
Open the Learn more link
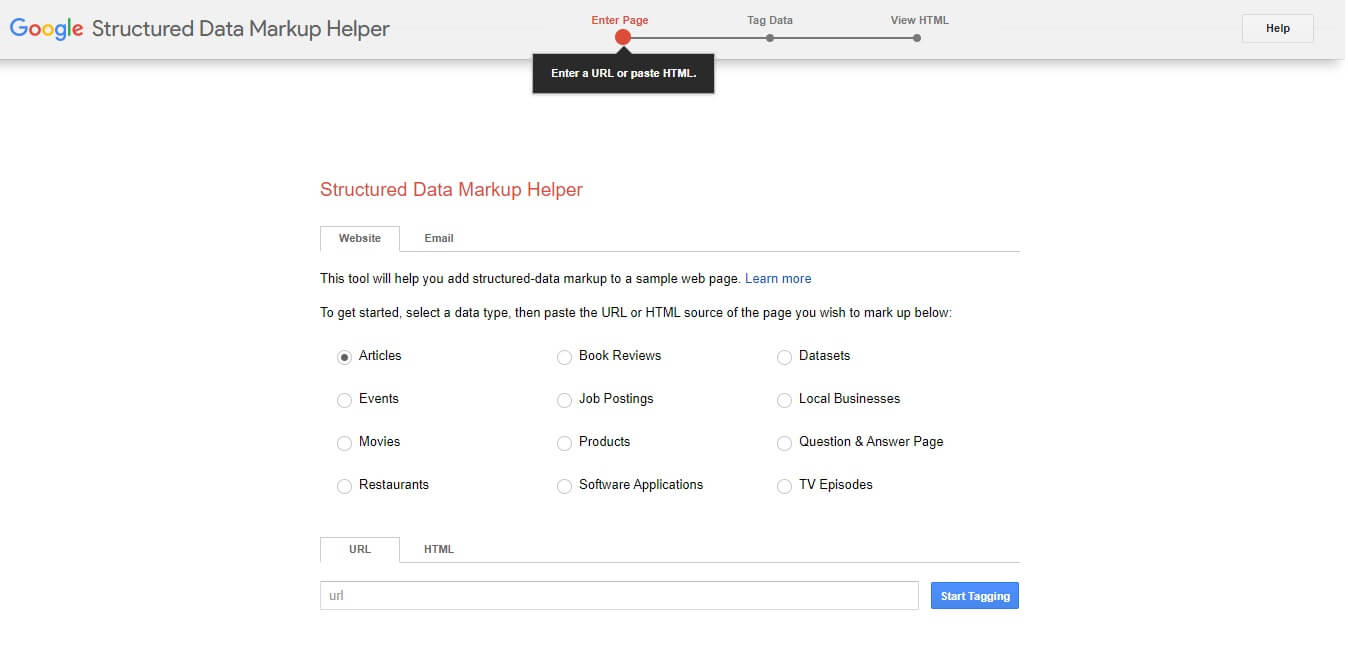(x=778, y=278)
